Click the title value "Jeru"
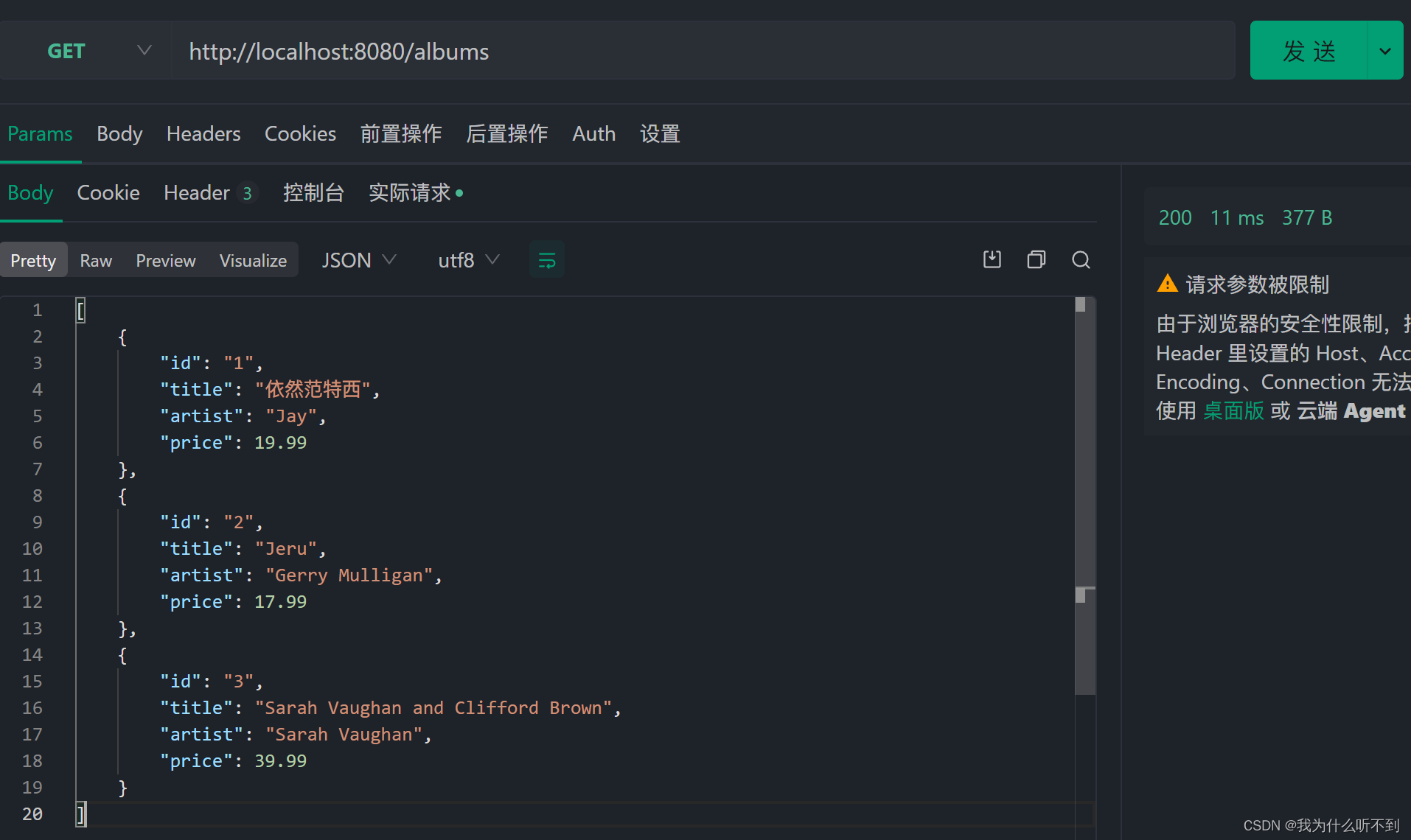Screen dimensions: 1411x840 tap(286, 549)
